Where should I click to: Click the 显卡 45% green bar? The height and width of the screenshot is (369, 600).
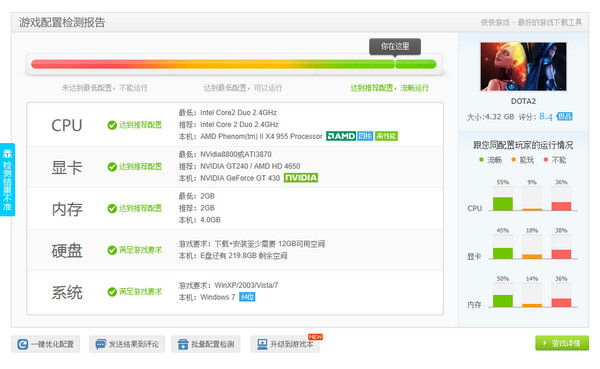click(503, 253)
